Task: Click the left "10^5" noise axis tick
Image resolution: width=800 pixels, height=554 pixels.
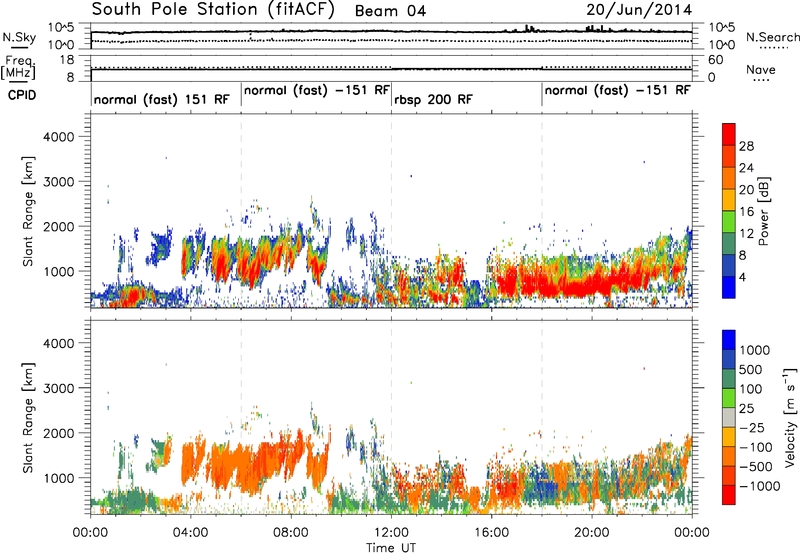Action: tap(61, 28)
